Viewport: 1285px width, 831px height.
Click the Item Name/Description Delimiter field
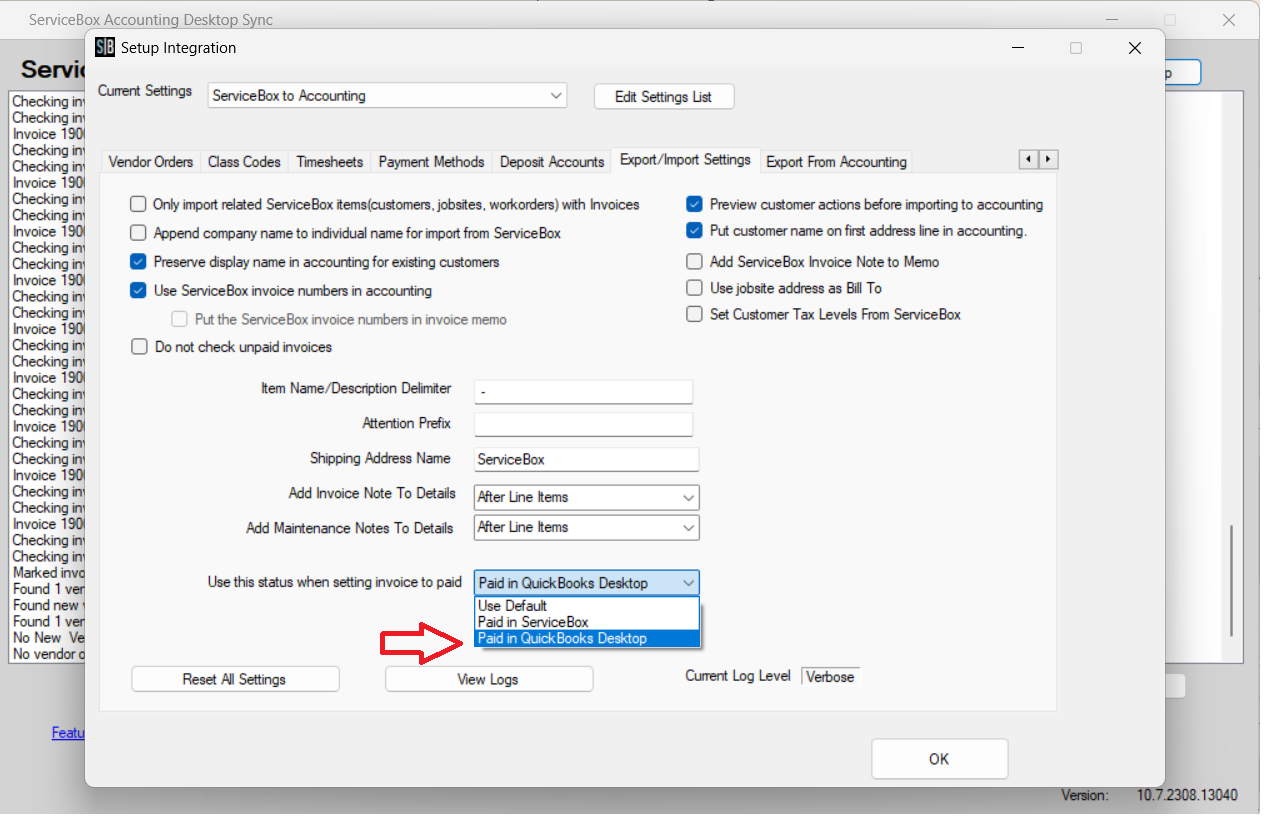click(x=583, y=392)
